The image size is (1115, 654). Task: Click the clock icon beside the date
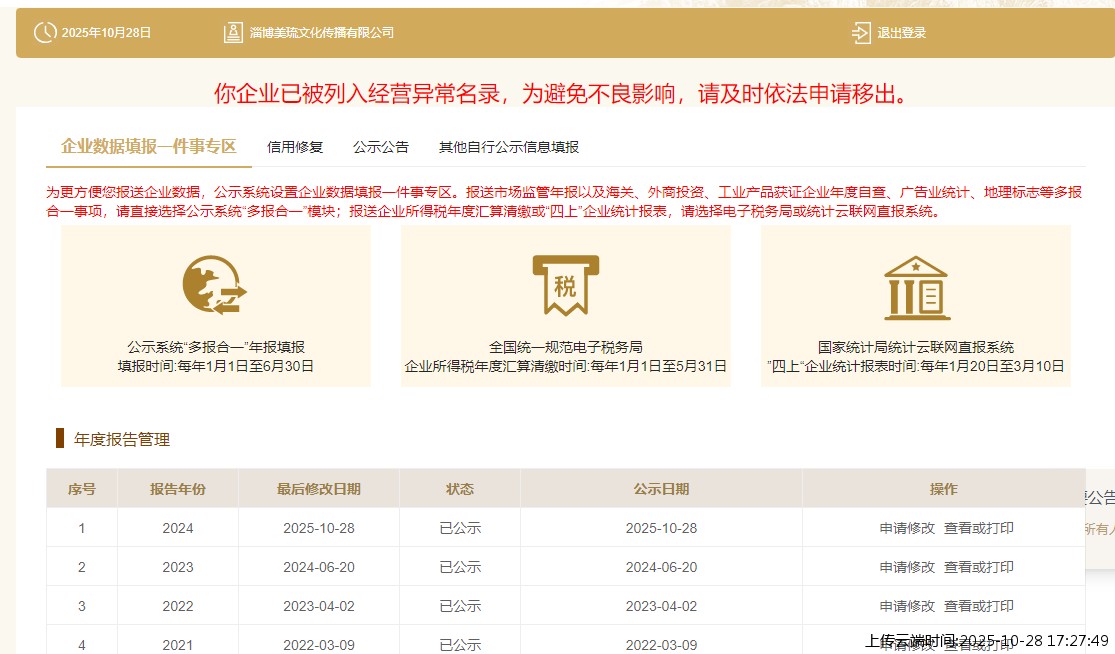pyautogui.click(x=45, y=32)
